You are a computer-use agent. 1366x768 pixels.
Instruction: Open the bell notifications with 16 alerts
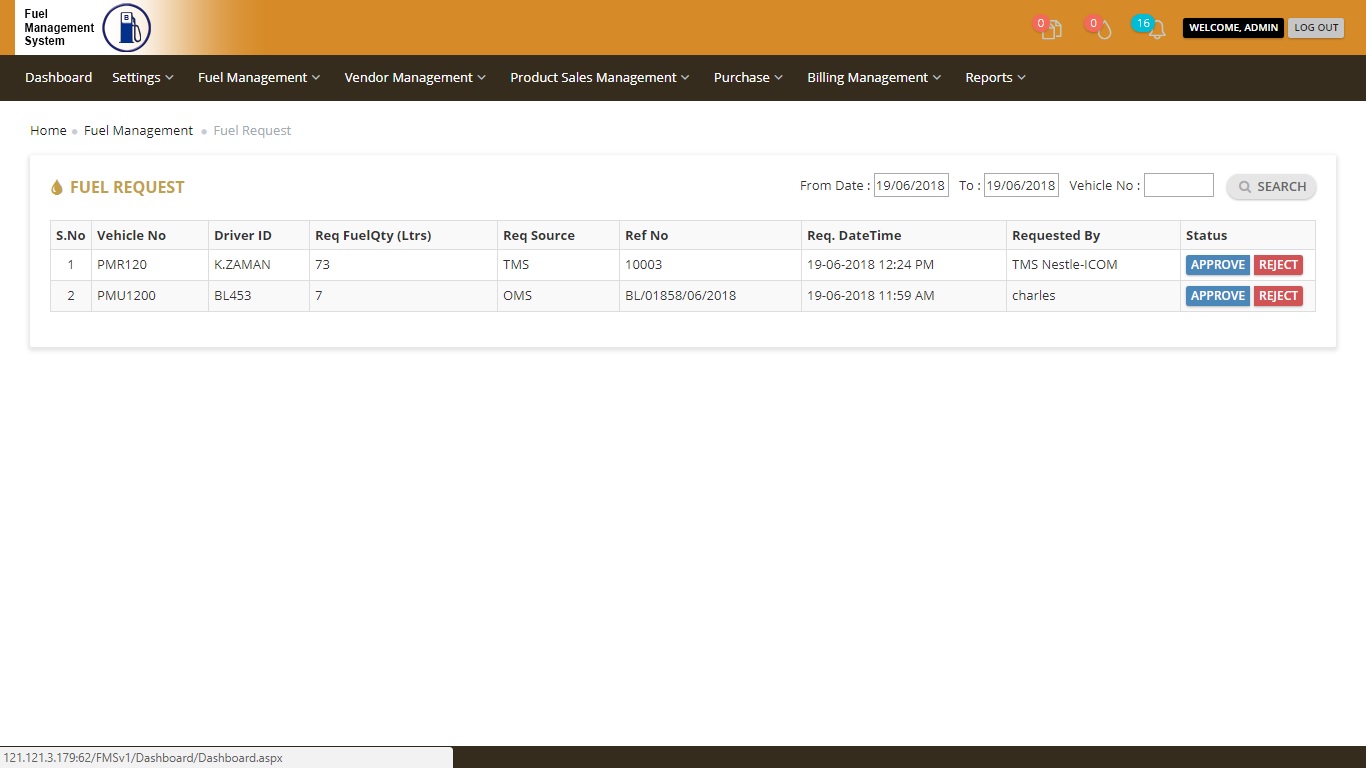pos(1154,29)
